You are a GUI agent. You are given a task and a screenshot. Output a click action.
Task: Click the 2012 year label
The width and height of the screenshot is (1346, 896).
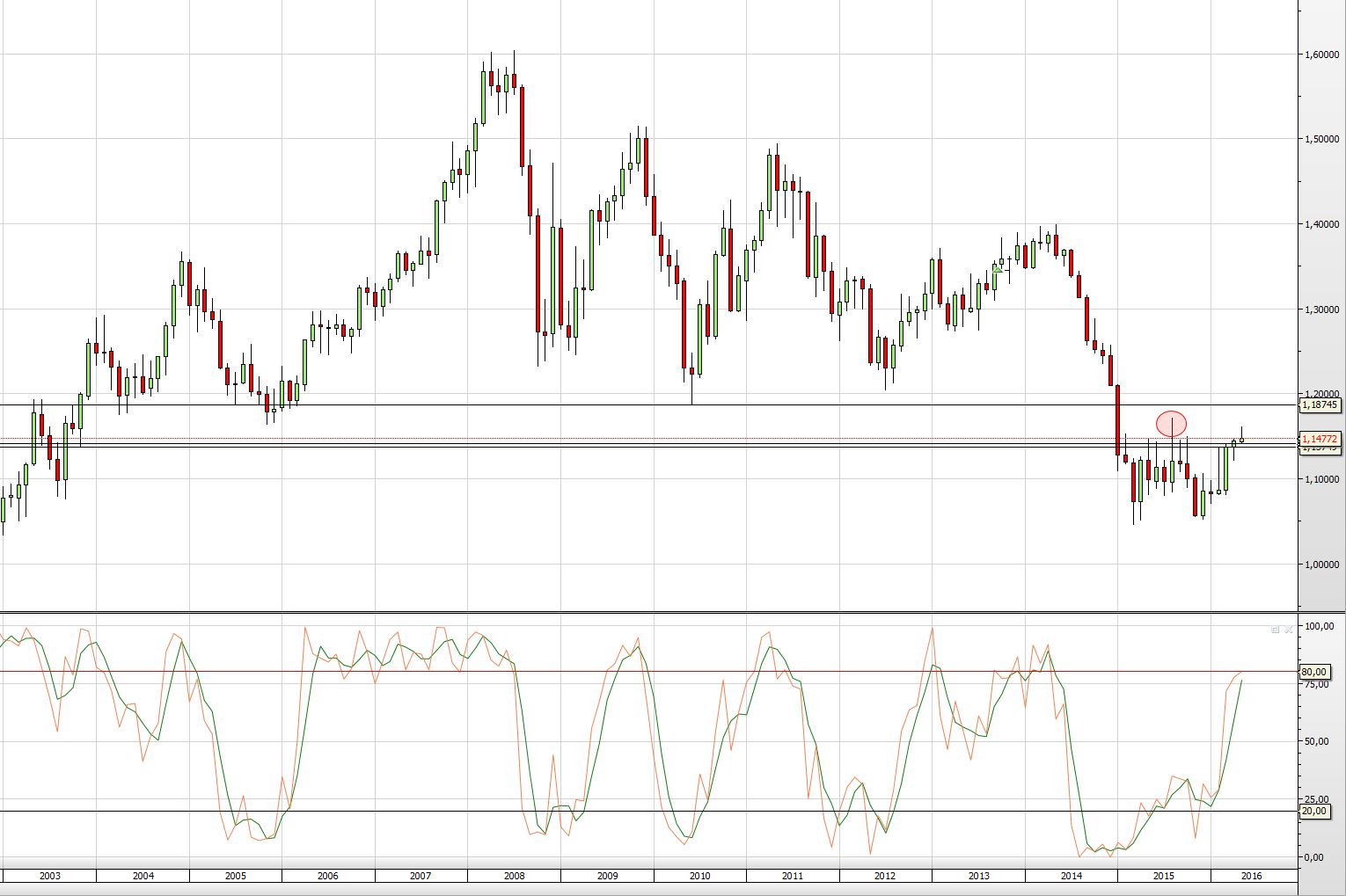point(885,876)
